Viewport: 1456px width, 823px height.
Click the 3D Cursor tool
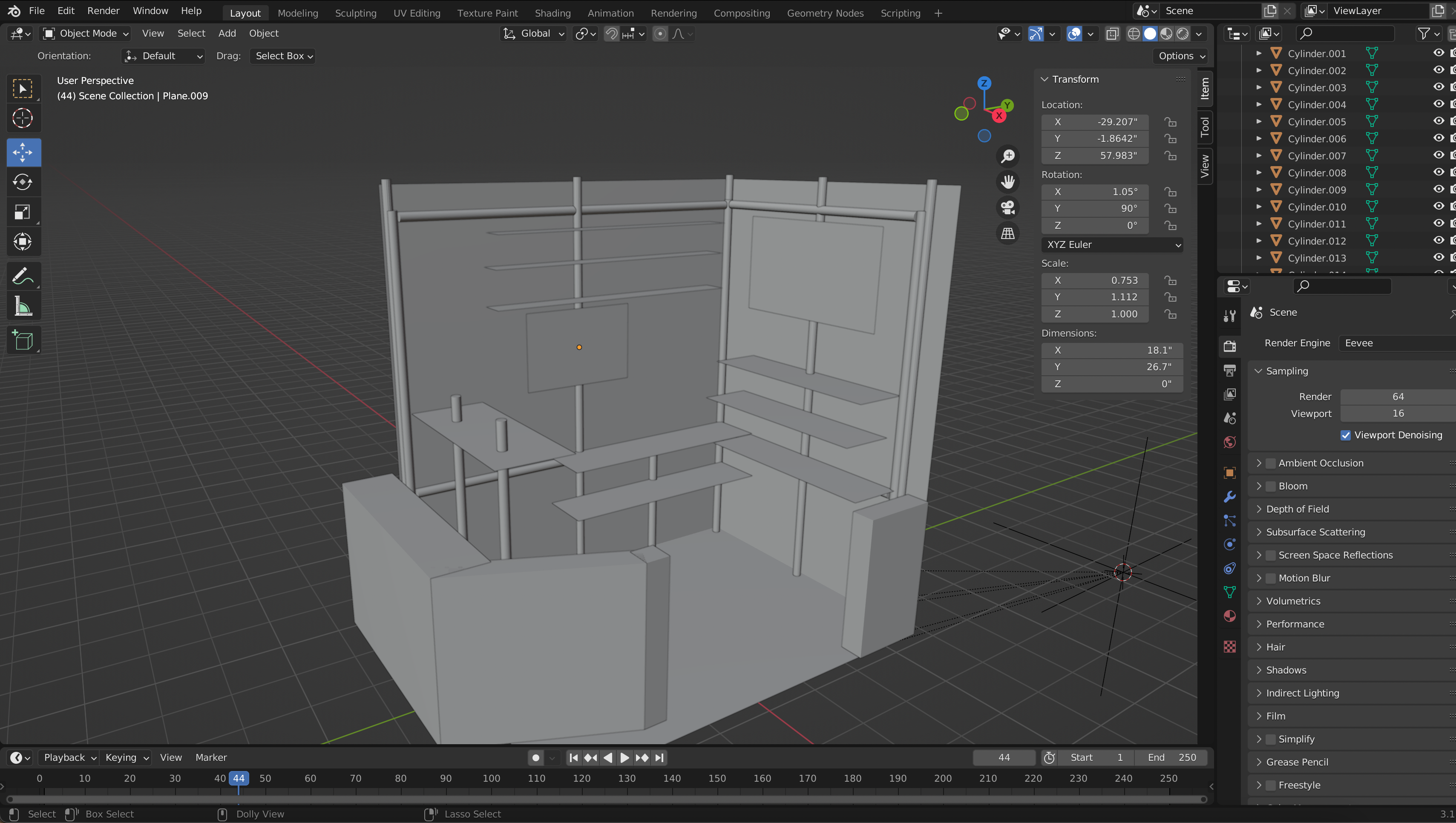pos(23,118)
